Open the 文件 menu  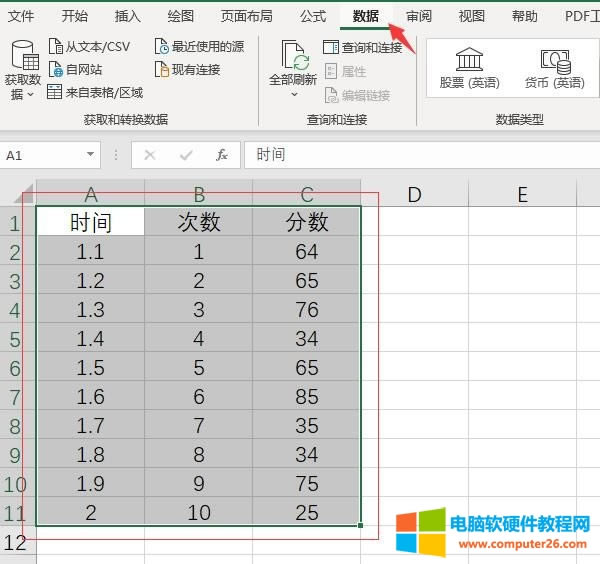[x=21, y=16]
